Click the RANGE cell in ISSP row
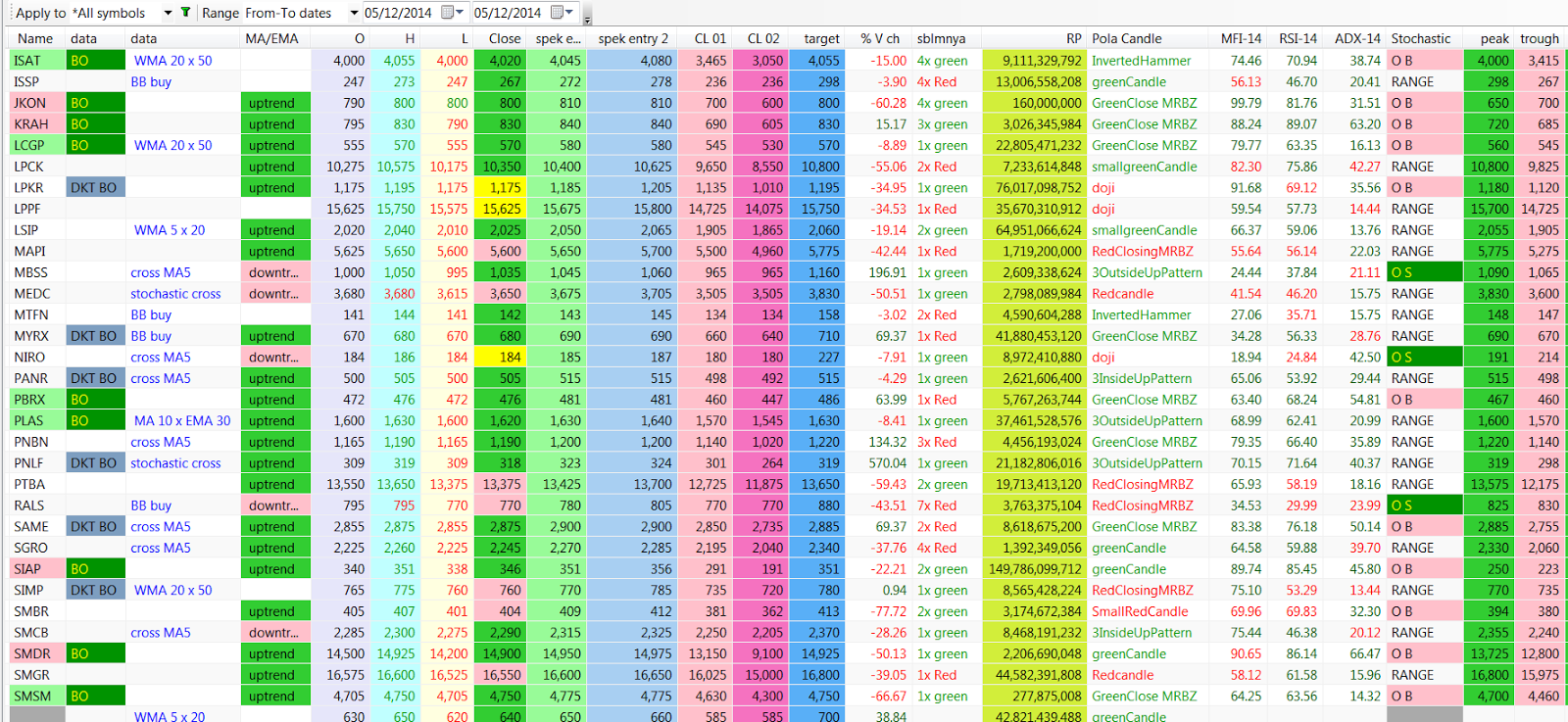The height and width of the screenshot is (722, 1568). coord(1425,82)
